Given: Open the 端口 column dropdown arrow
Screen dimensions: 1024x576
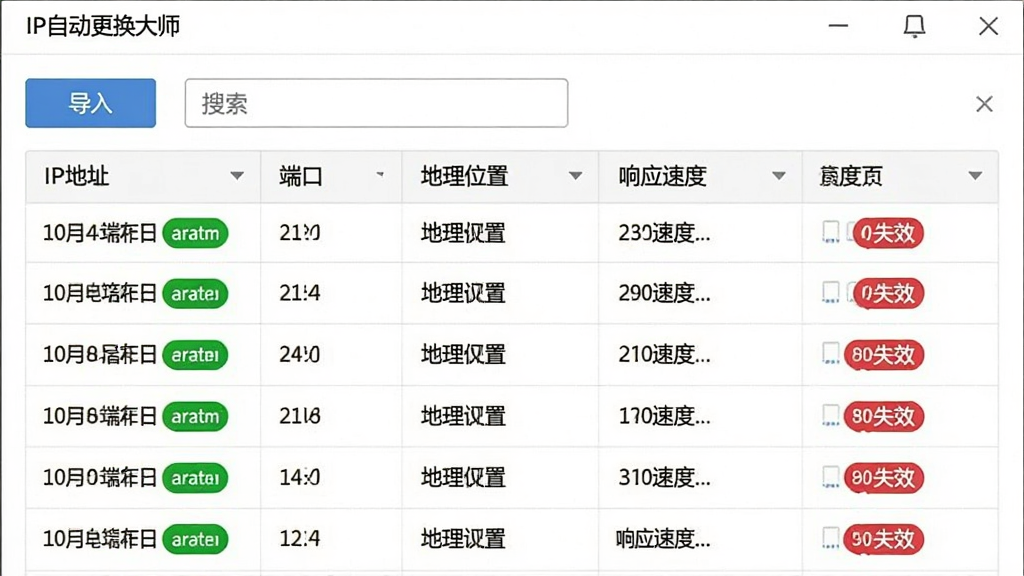Looking at the screenshot, I should click(x=380, y=174).
